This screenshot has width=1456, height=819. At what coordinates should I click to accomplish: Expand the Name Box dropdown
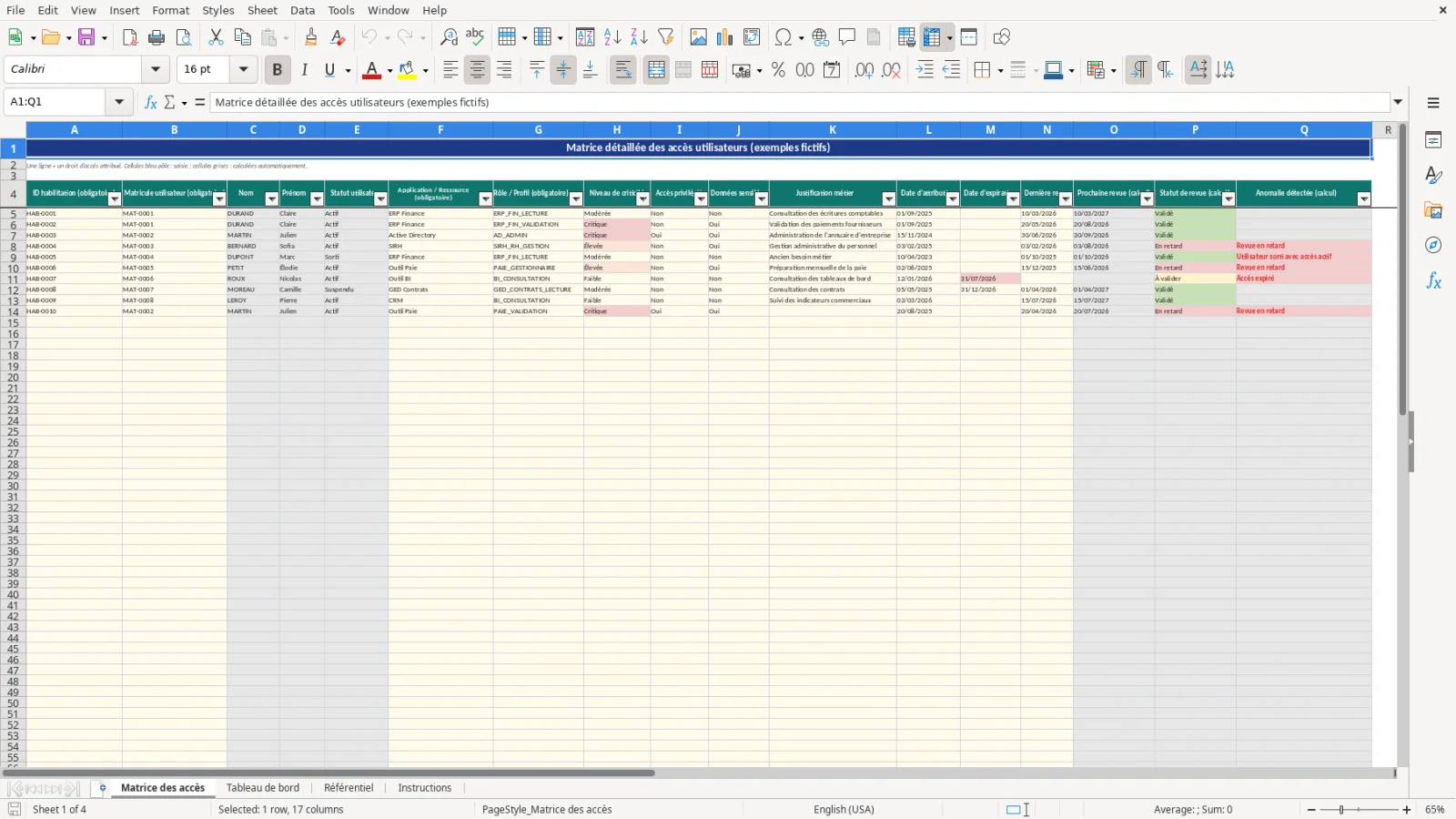(x=118, y=102)
